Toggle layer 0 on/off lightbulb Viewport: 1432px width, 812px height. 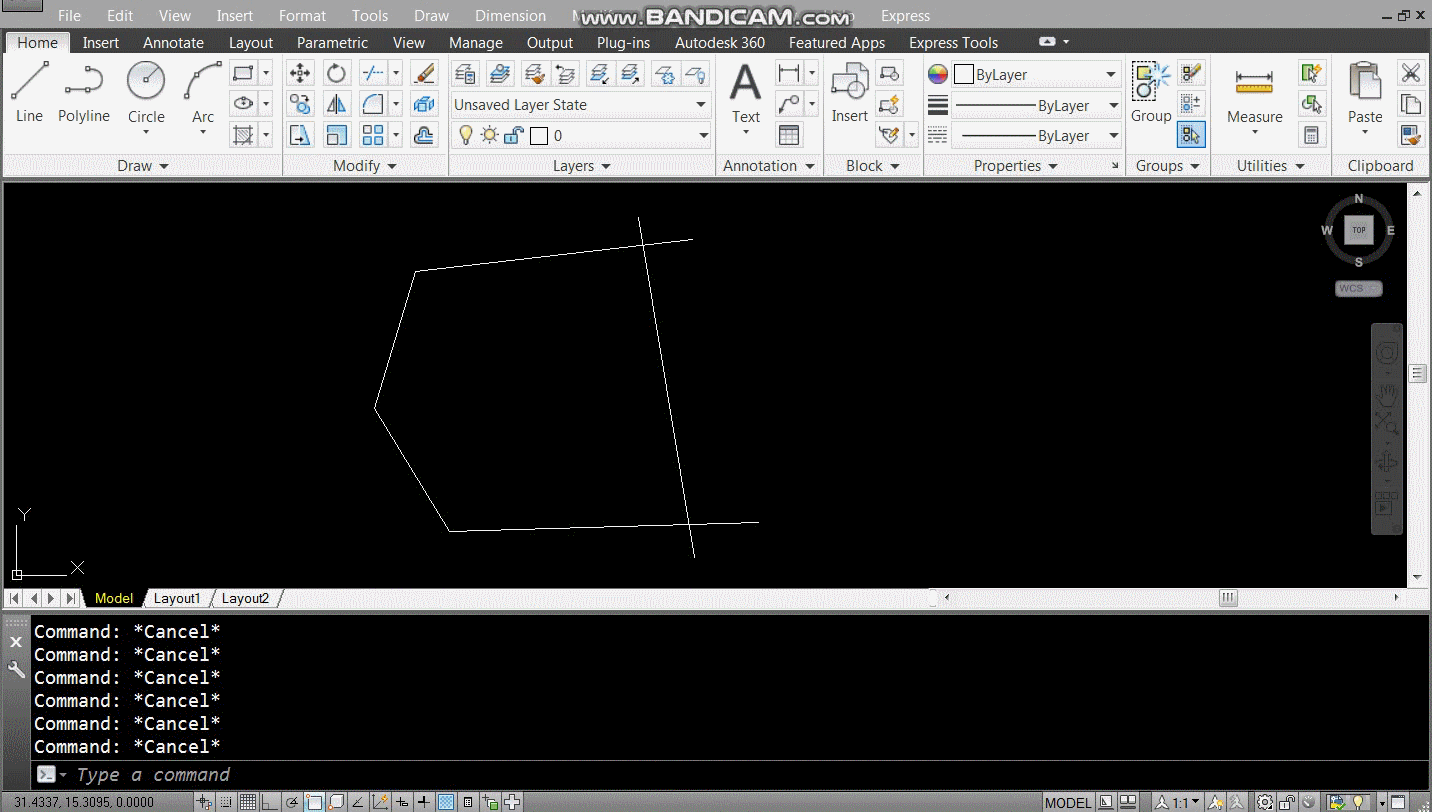(465, 135)
